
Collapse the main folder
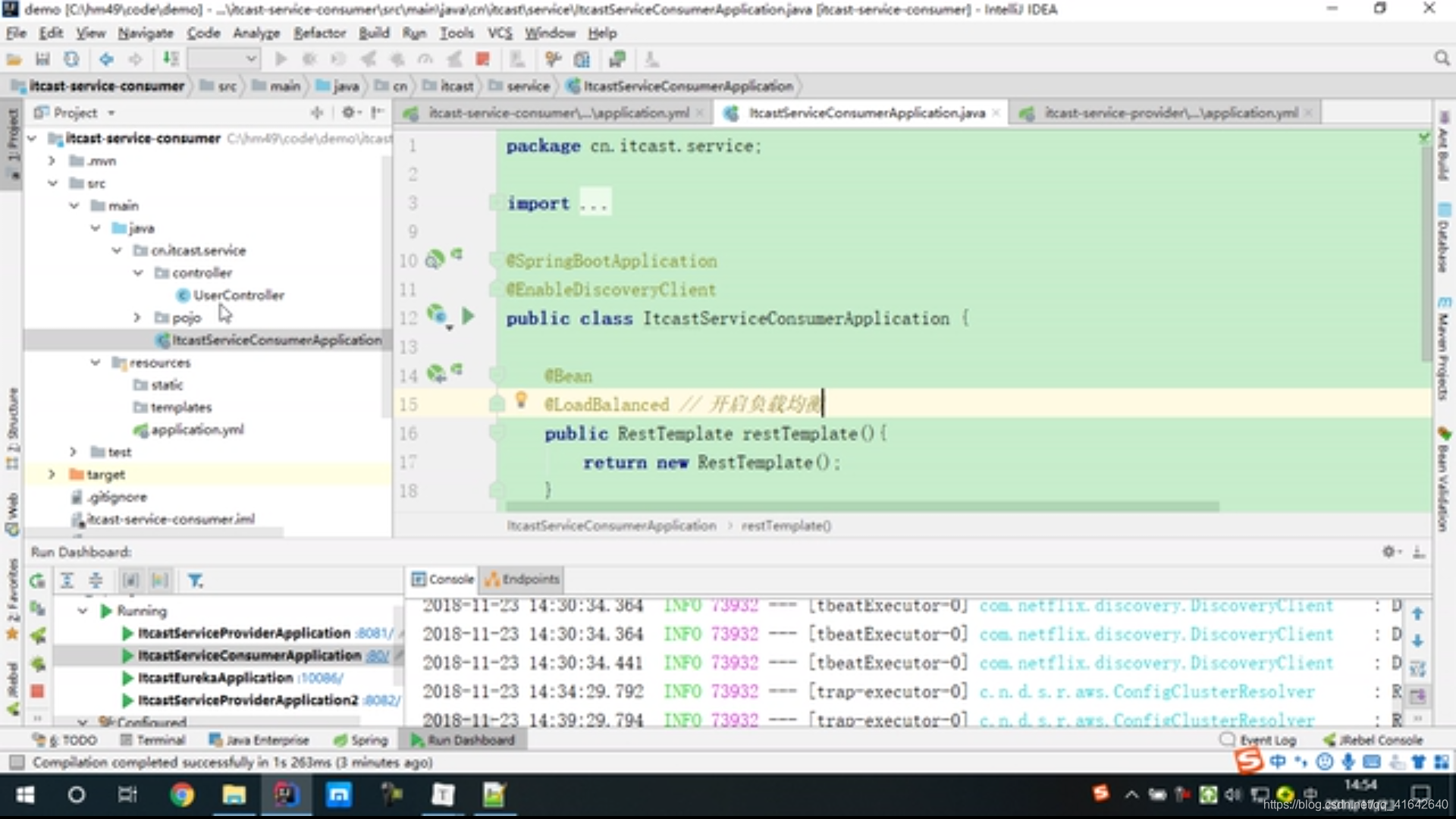pos(74,206)
